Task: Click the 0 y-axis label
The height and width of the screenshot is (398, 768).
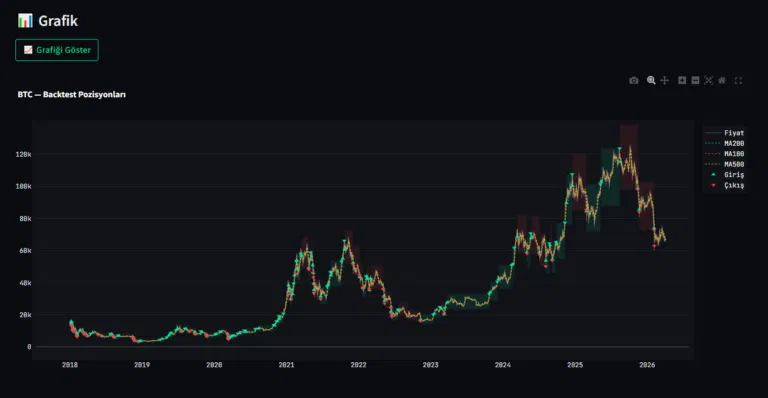Action: (x=29, y=347)
